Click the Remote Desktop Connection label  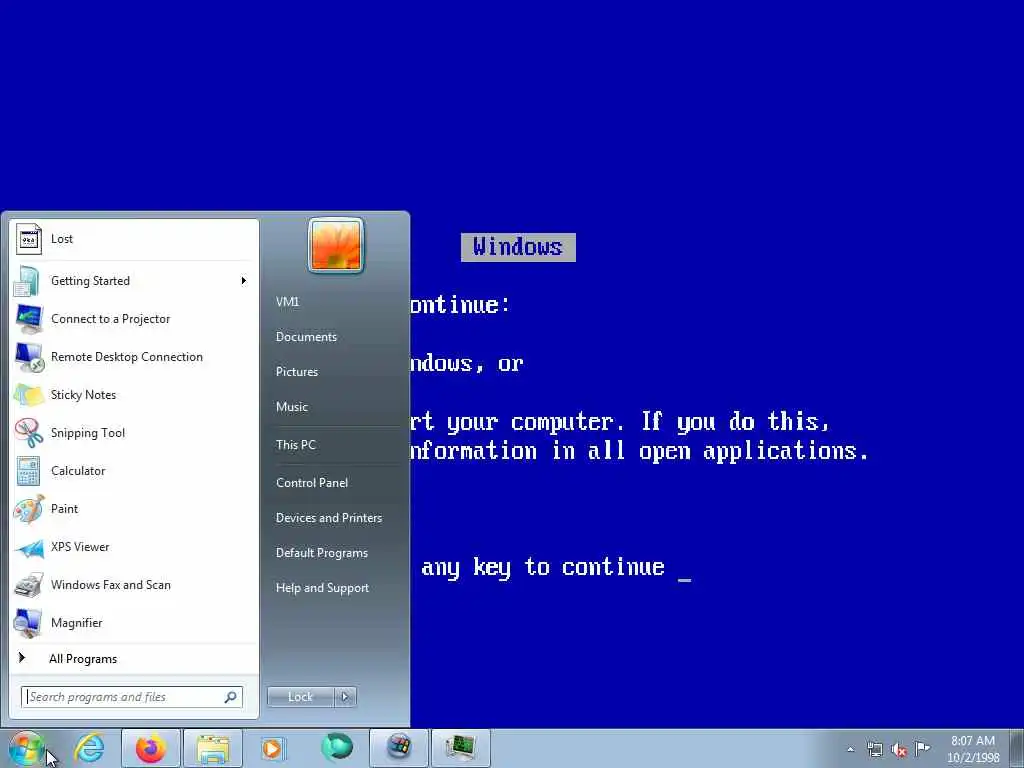(127, 357)
